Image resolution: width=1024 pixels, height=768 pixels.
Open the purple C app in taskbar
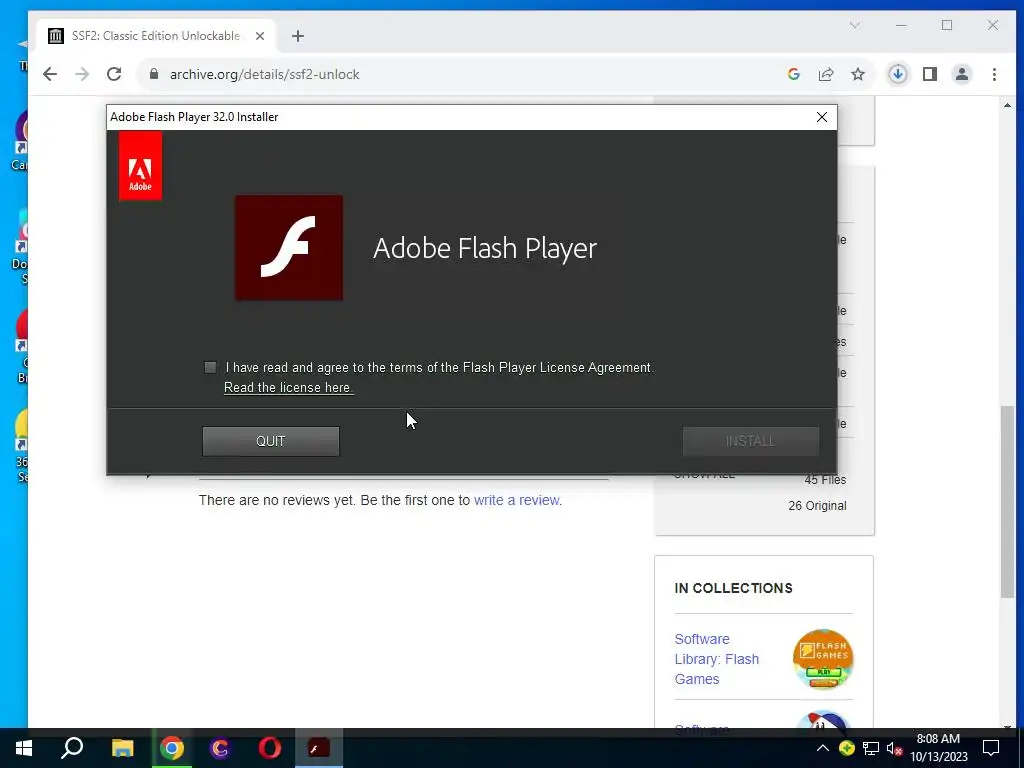221,748
